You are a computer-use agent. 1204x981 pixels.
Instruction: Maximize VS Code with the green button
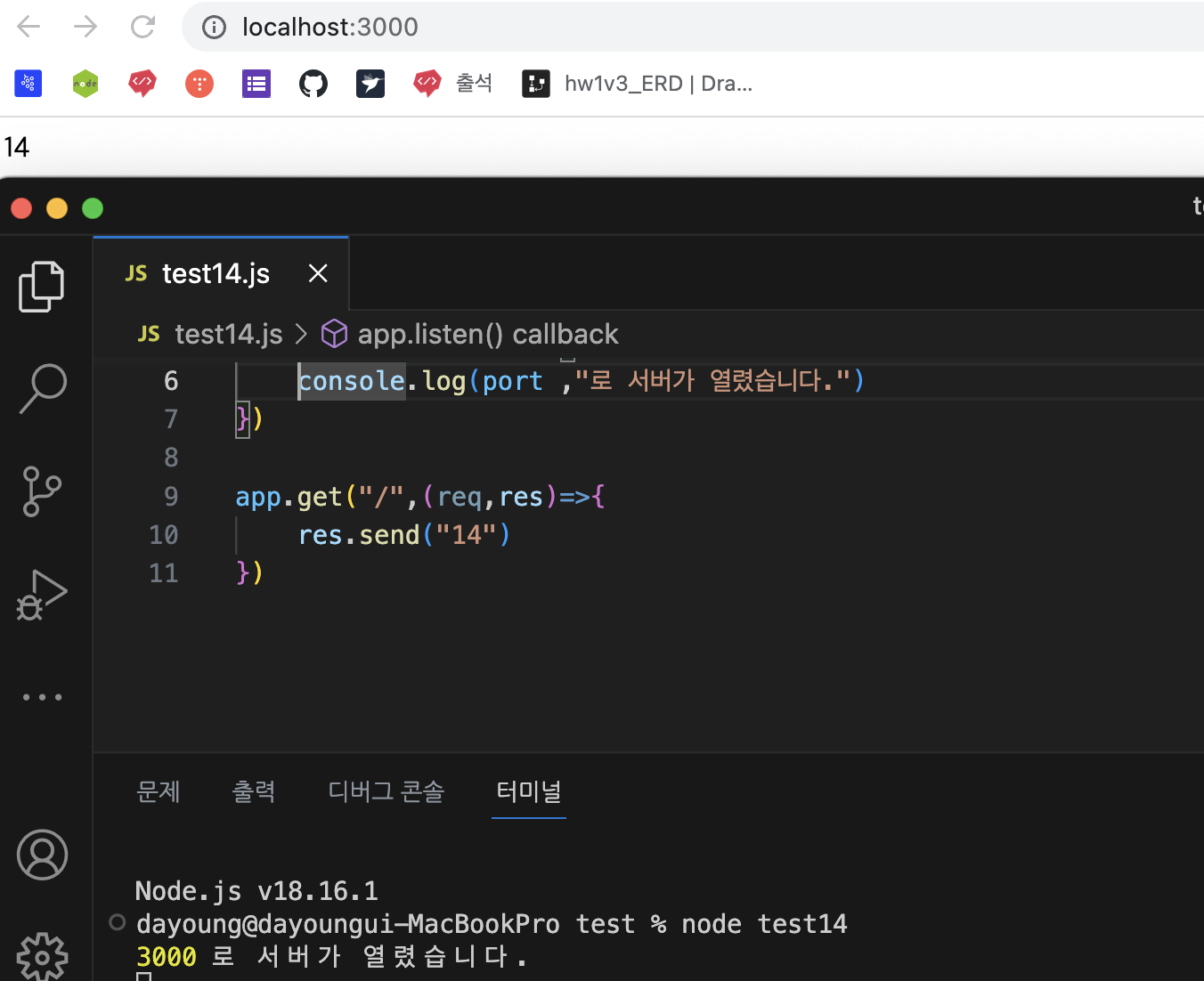click(x=93, y=208)
